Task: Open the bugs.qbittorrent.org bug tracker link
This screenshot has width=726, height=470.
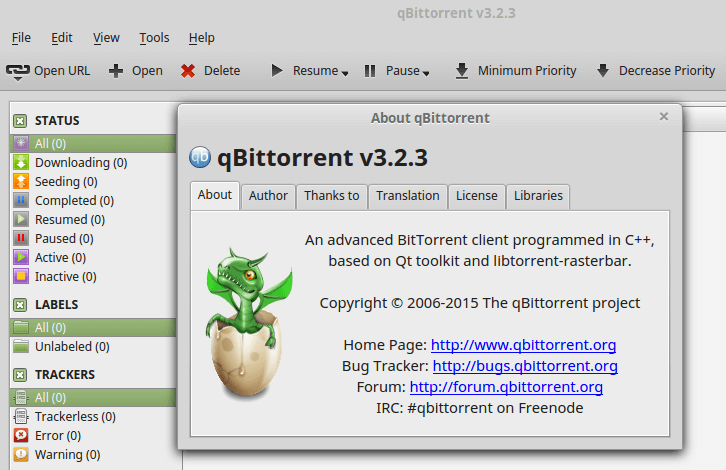Action: [x=525, y=366]
